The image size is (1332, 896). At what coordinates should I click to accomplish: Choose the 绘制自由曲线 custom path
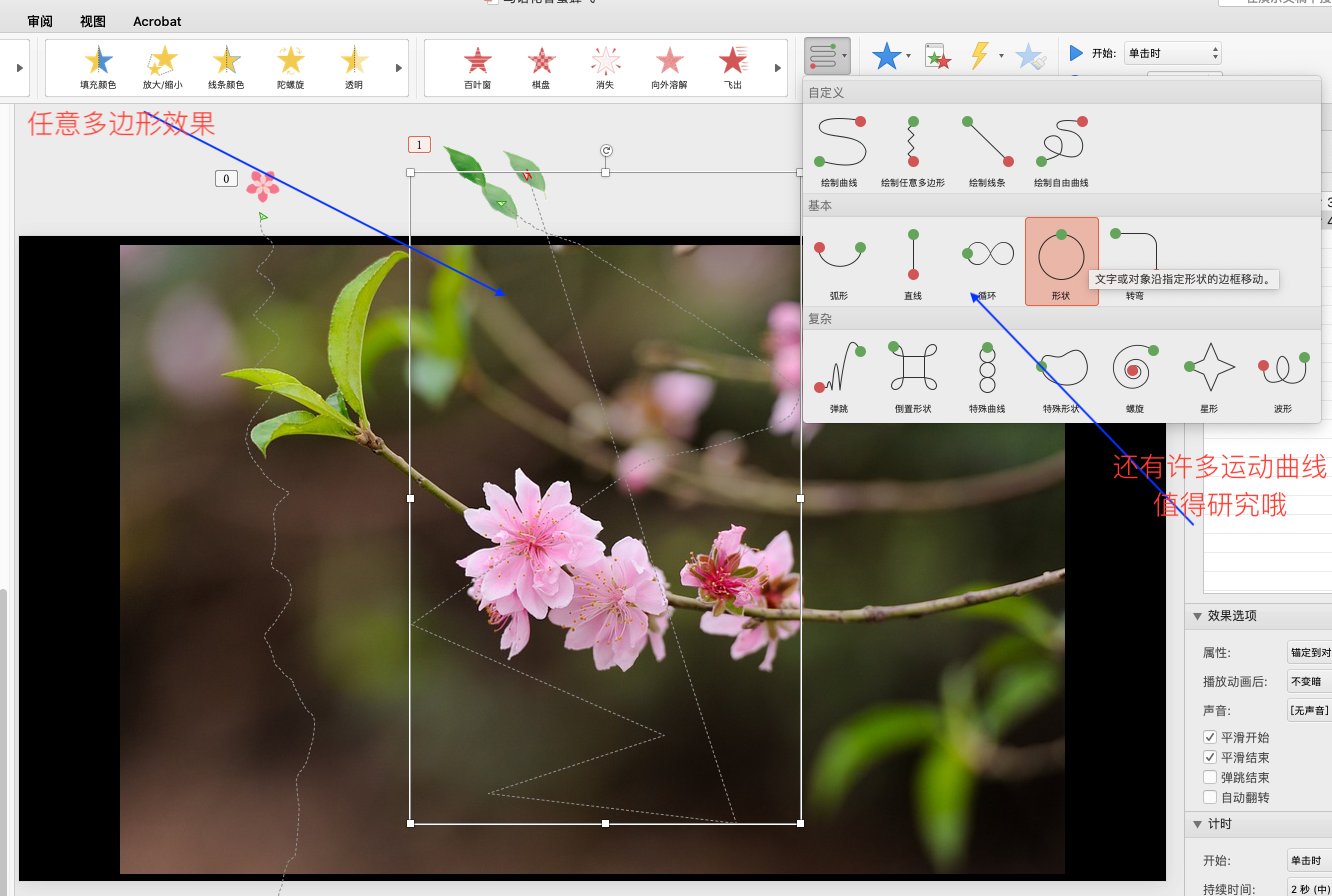pos(1061,150)
